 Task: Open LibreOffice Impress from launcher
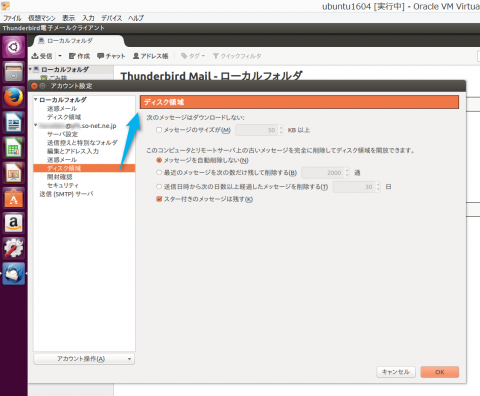13,173
